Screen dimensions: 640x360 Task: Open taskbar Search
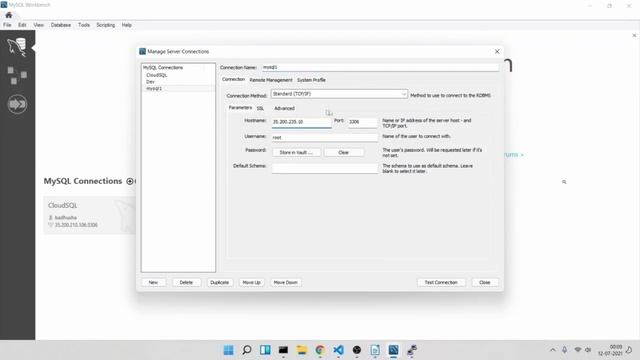pos(247,350)
